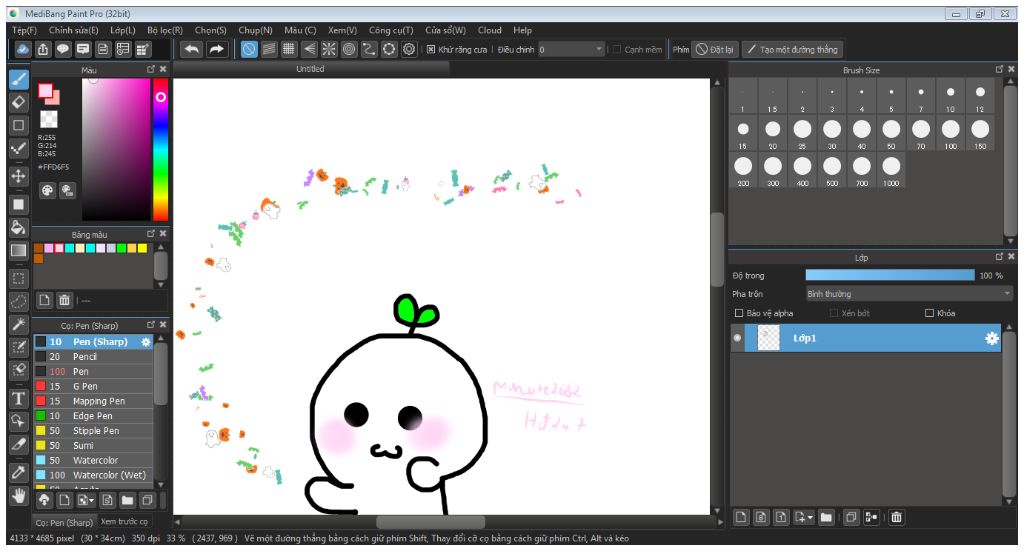Select the Text tool
This screenshot has width=1024, height=551.
pos(18,398)
